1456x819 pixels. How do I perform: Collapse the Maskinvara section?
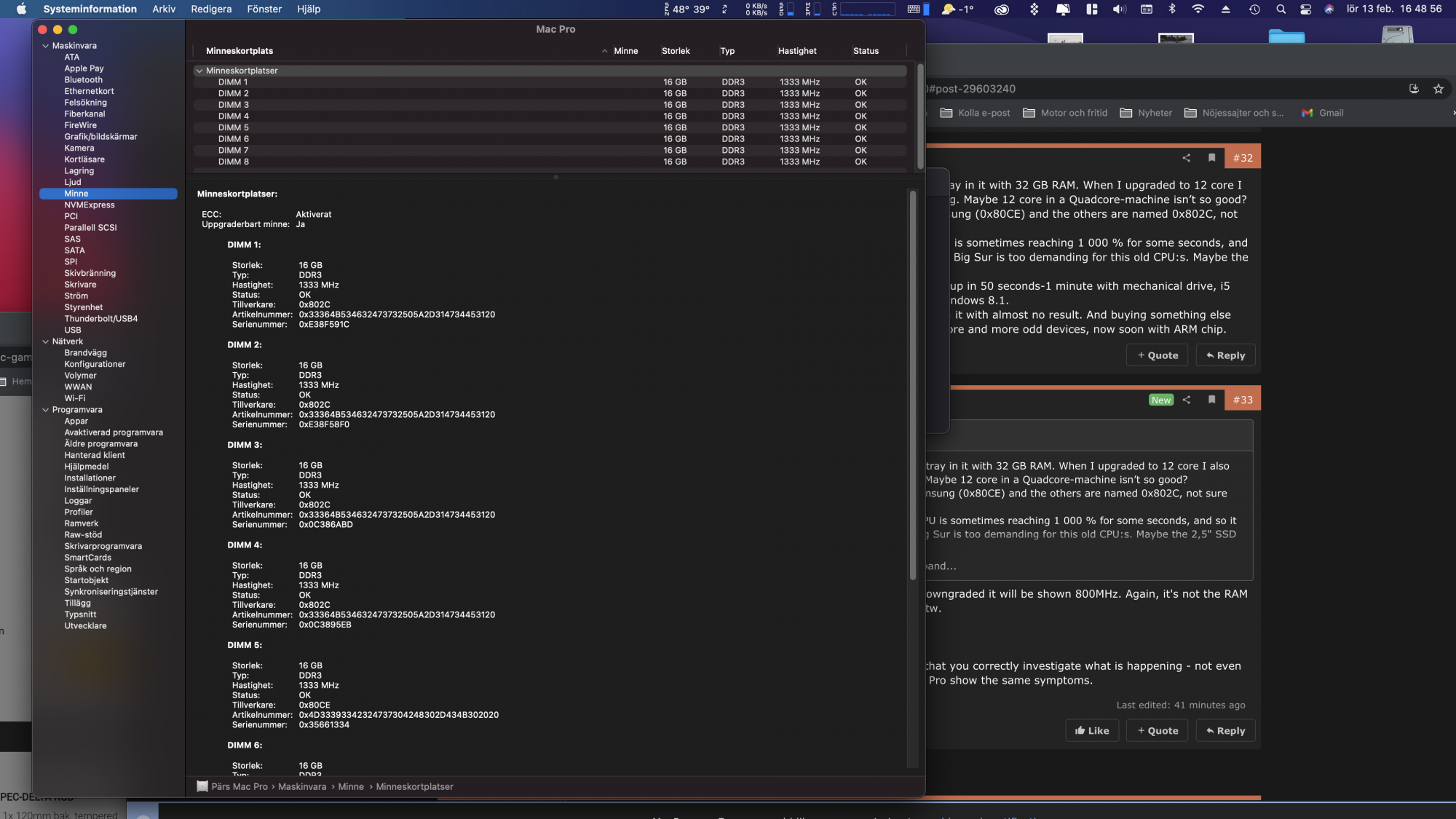tap(45, 46)
